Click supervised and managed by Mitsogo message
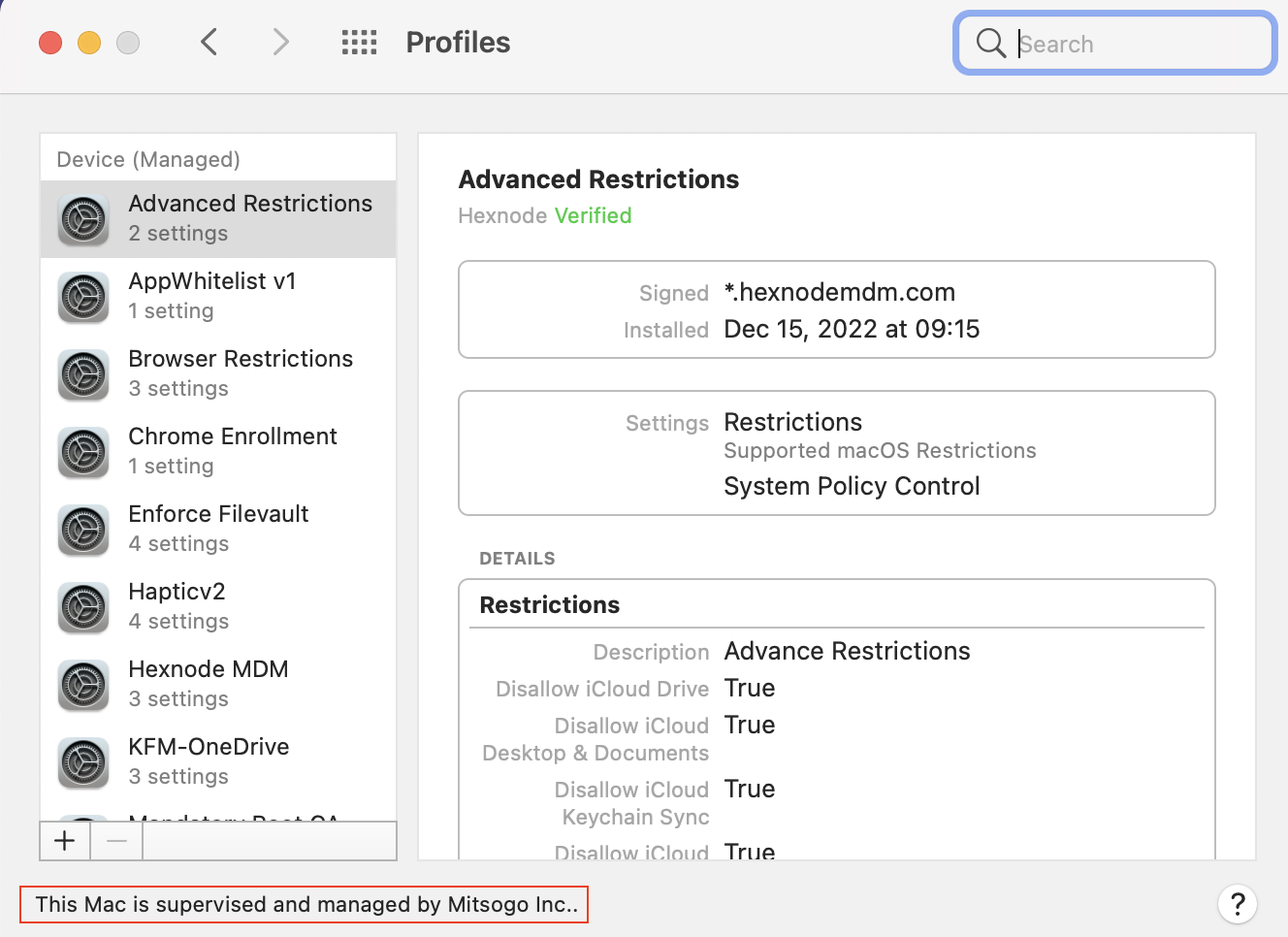Viewport: 1288px width, 937px height. point(306,904)
